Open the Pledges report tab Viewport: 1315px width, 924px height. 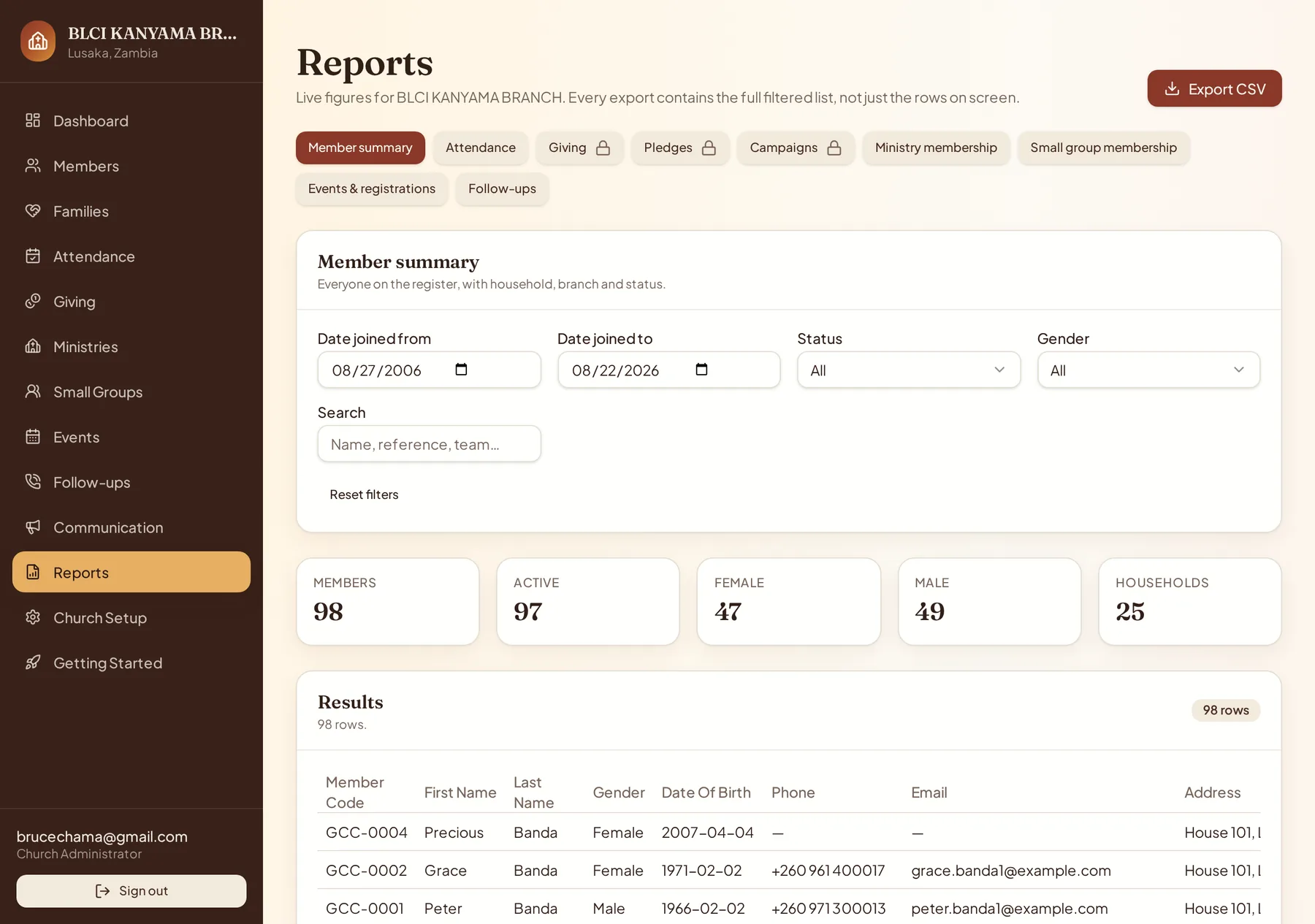coord(680,148)
